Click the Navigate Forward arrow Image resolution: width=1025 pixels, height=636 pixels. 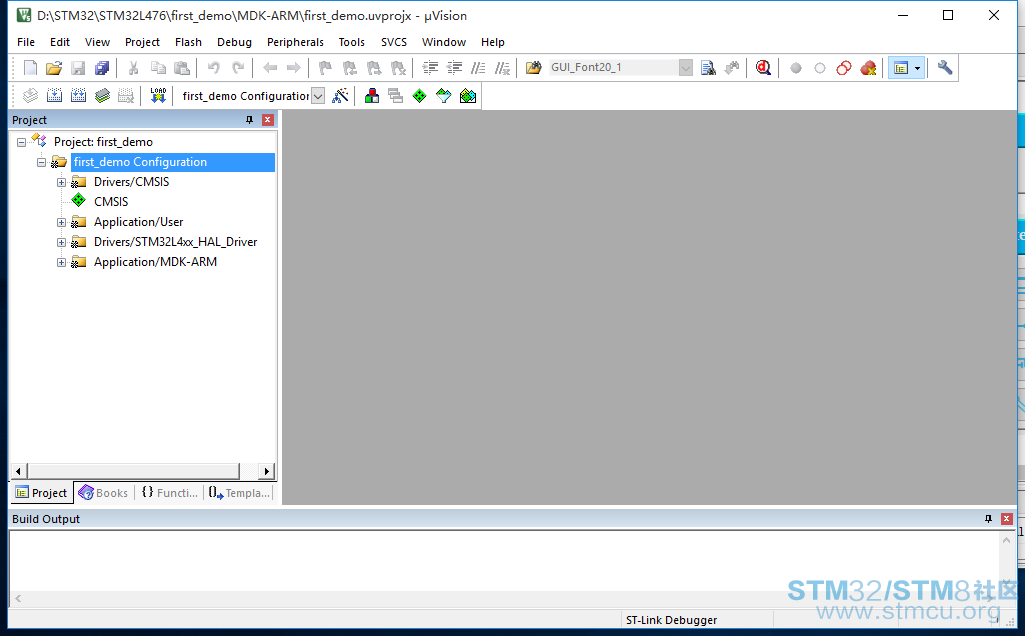(x=294, y=67)
